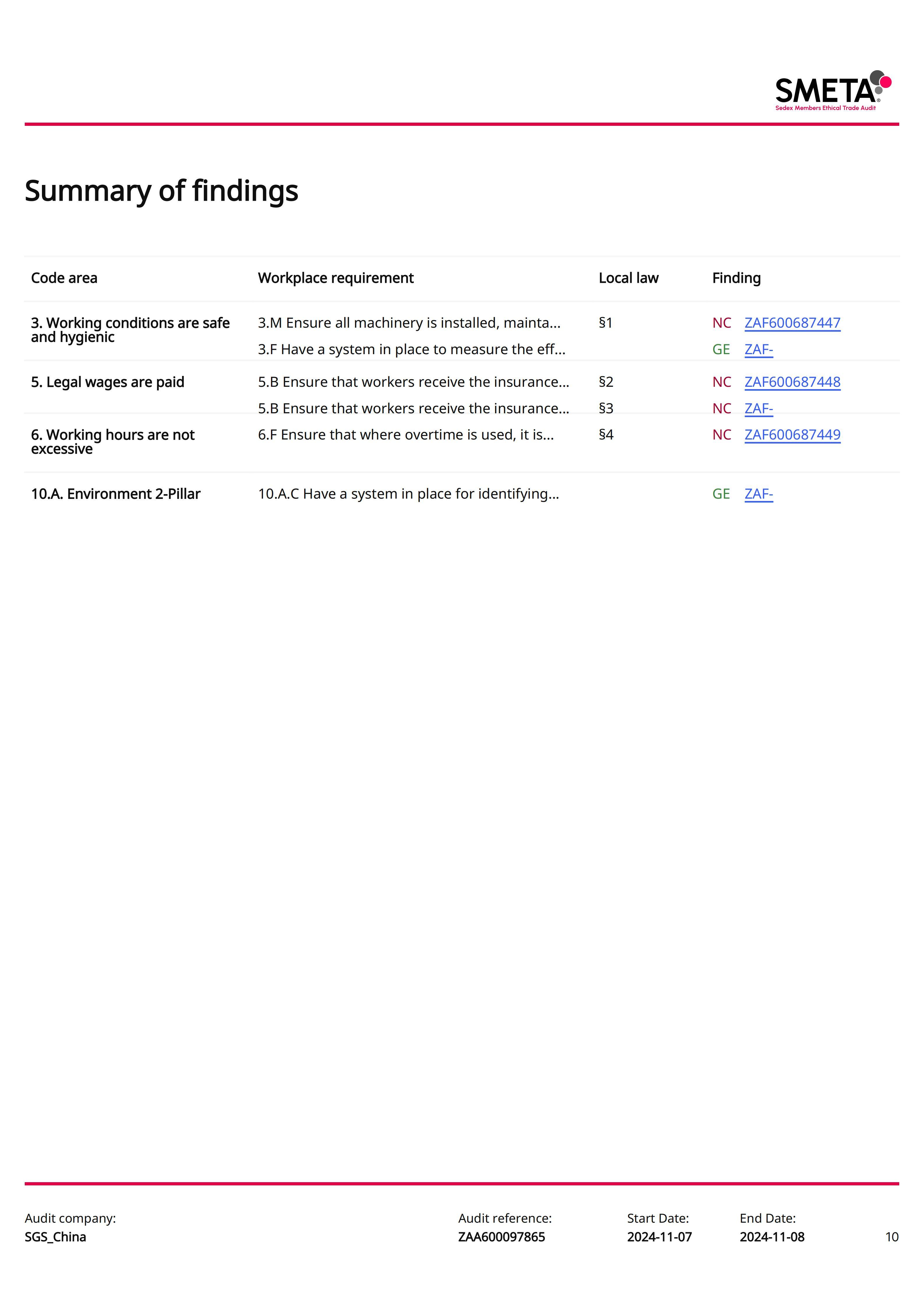
Task: Open ZAF- link in the 10.A.C row
Action: tap(758, 494)
